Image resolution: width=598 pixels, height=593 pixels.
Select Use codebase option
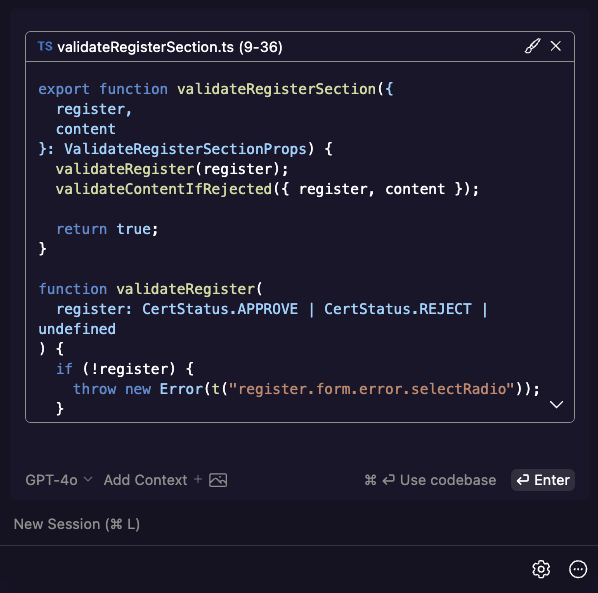pyautogui.click(x=430, y=480)
